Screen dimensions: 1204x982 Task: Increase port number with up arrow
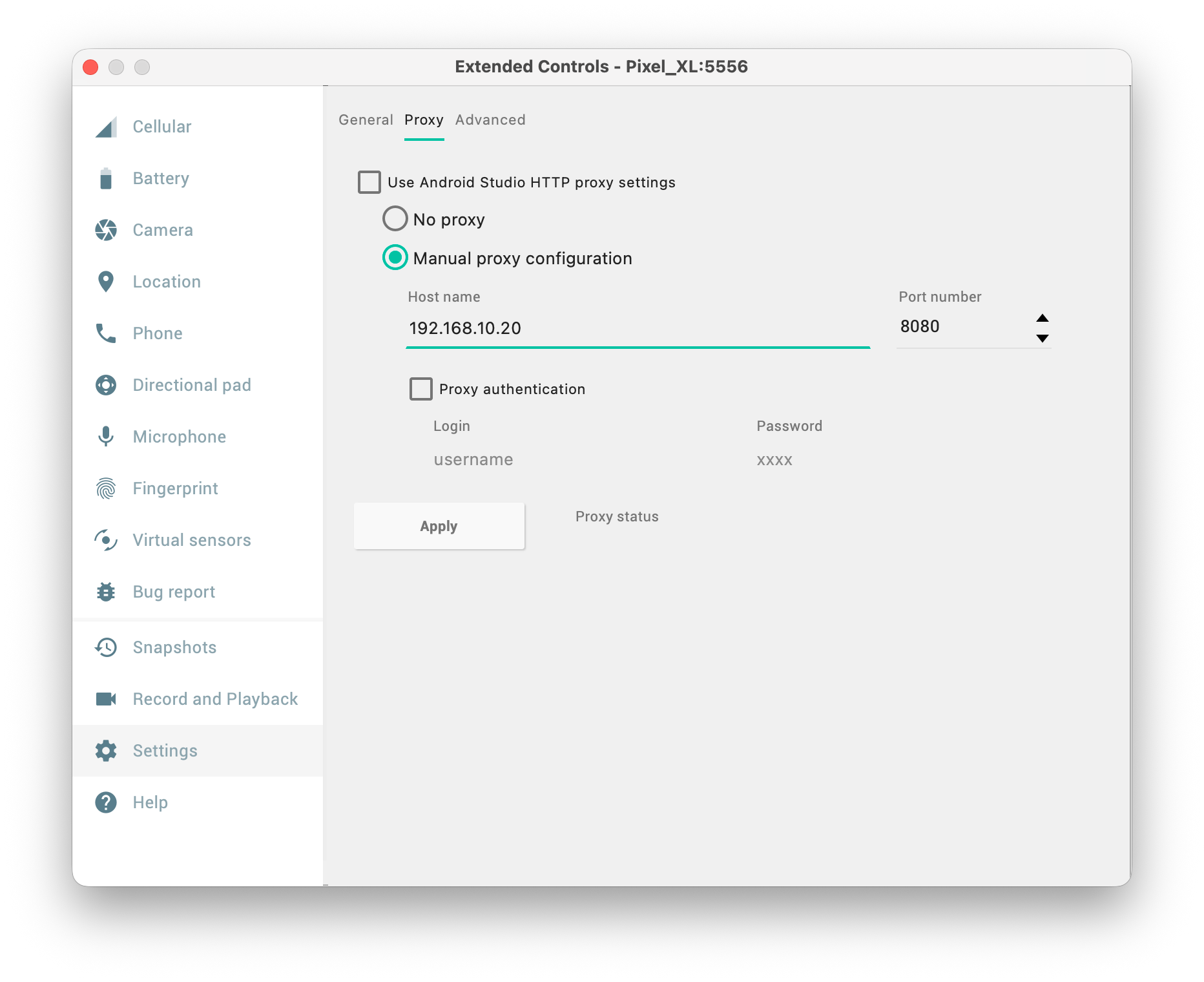[x=1043, y=318]
